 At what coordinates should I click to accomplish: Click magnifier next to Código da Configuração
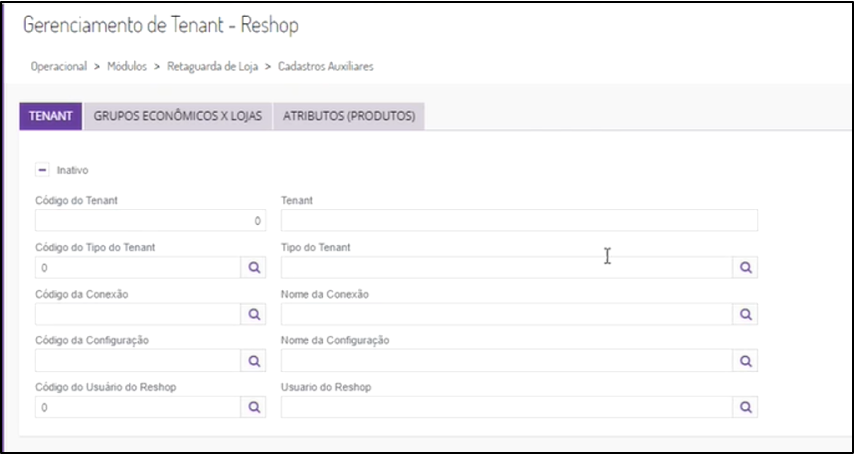click(x=254, y=361)
